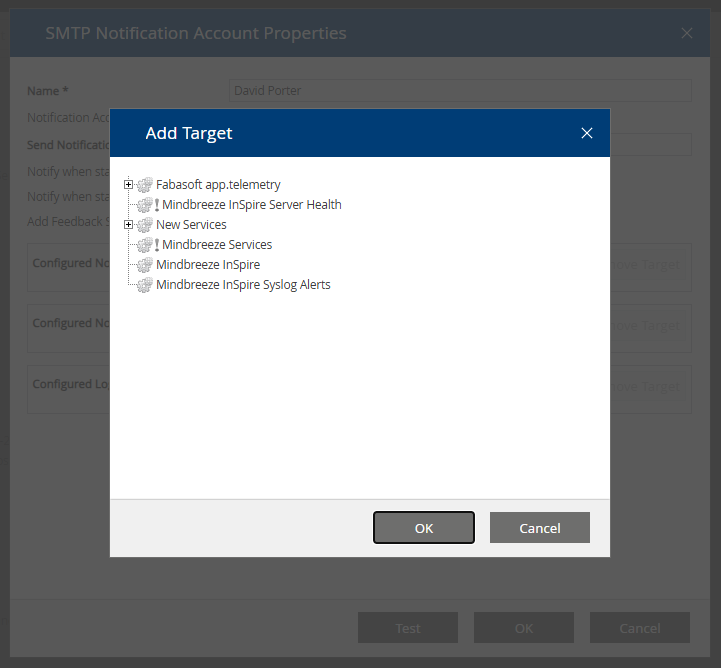Viewport: 721px width, 668px height.
Task: Close the Add Target dialog
Action: 587,133
